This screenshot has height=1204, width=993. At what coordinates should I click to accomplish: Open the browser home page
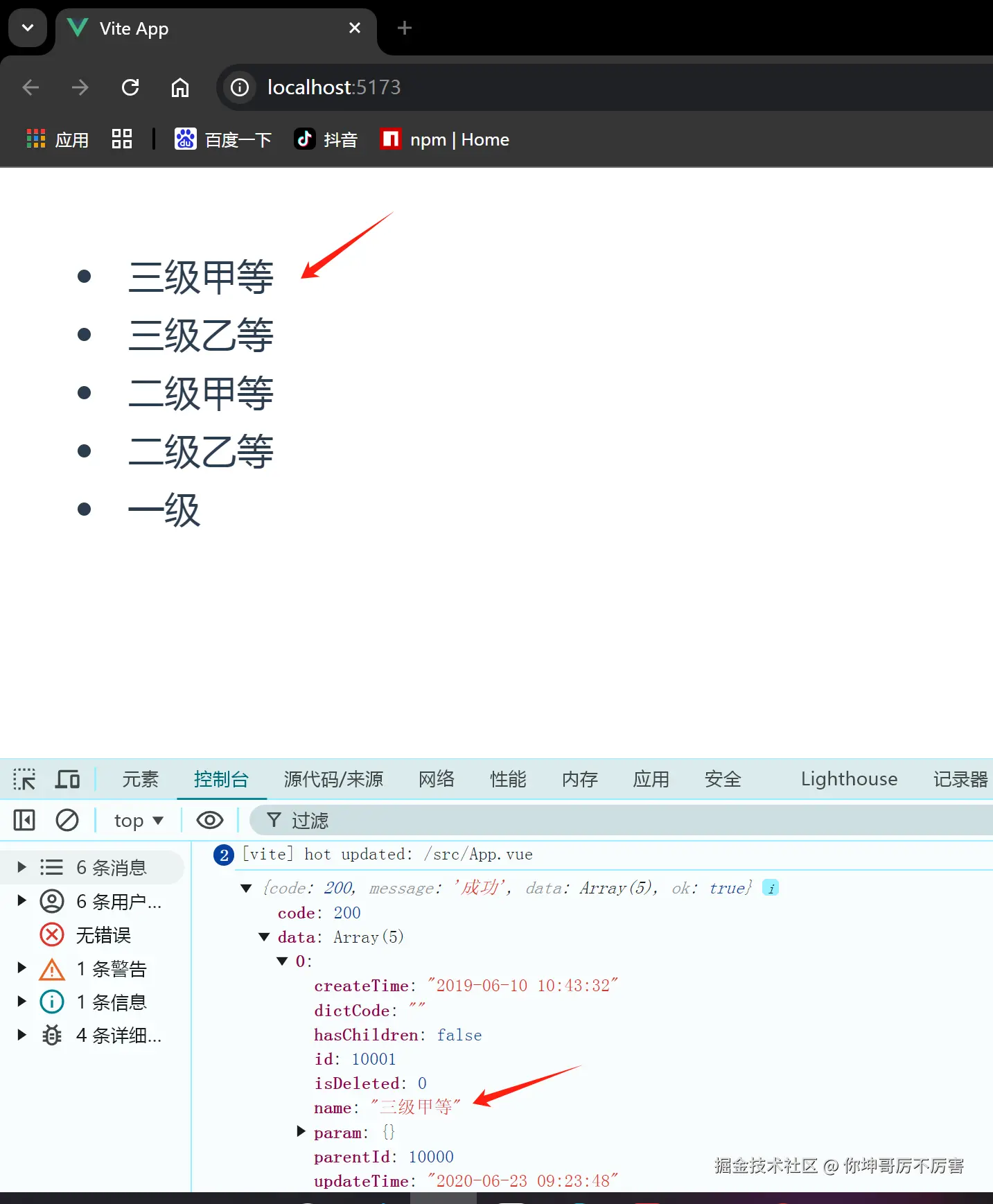click(180, 87)
